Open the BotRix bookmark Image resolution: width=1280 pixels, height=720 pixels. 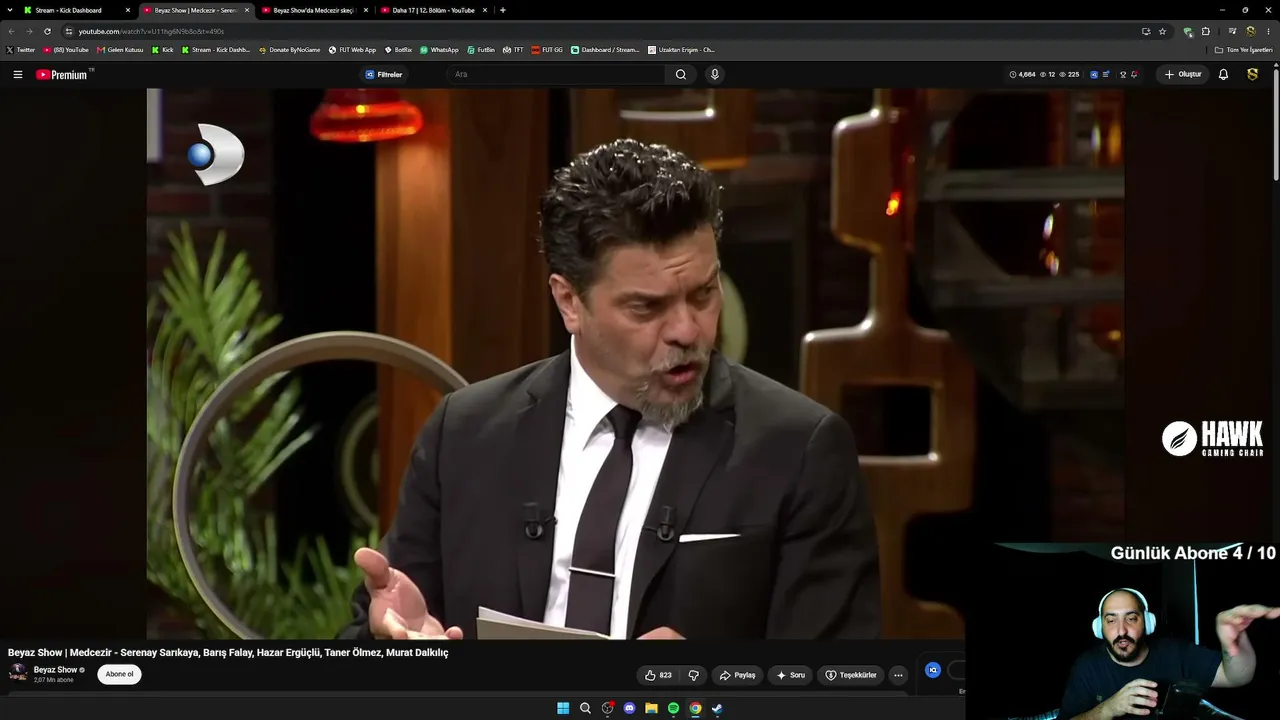398,50
